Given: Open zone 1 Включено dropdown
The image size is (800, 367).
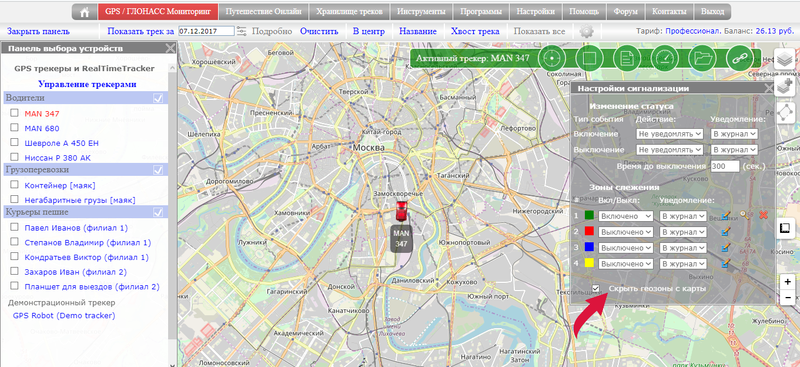Looking at the screenshot, I should tap(626, 216).
